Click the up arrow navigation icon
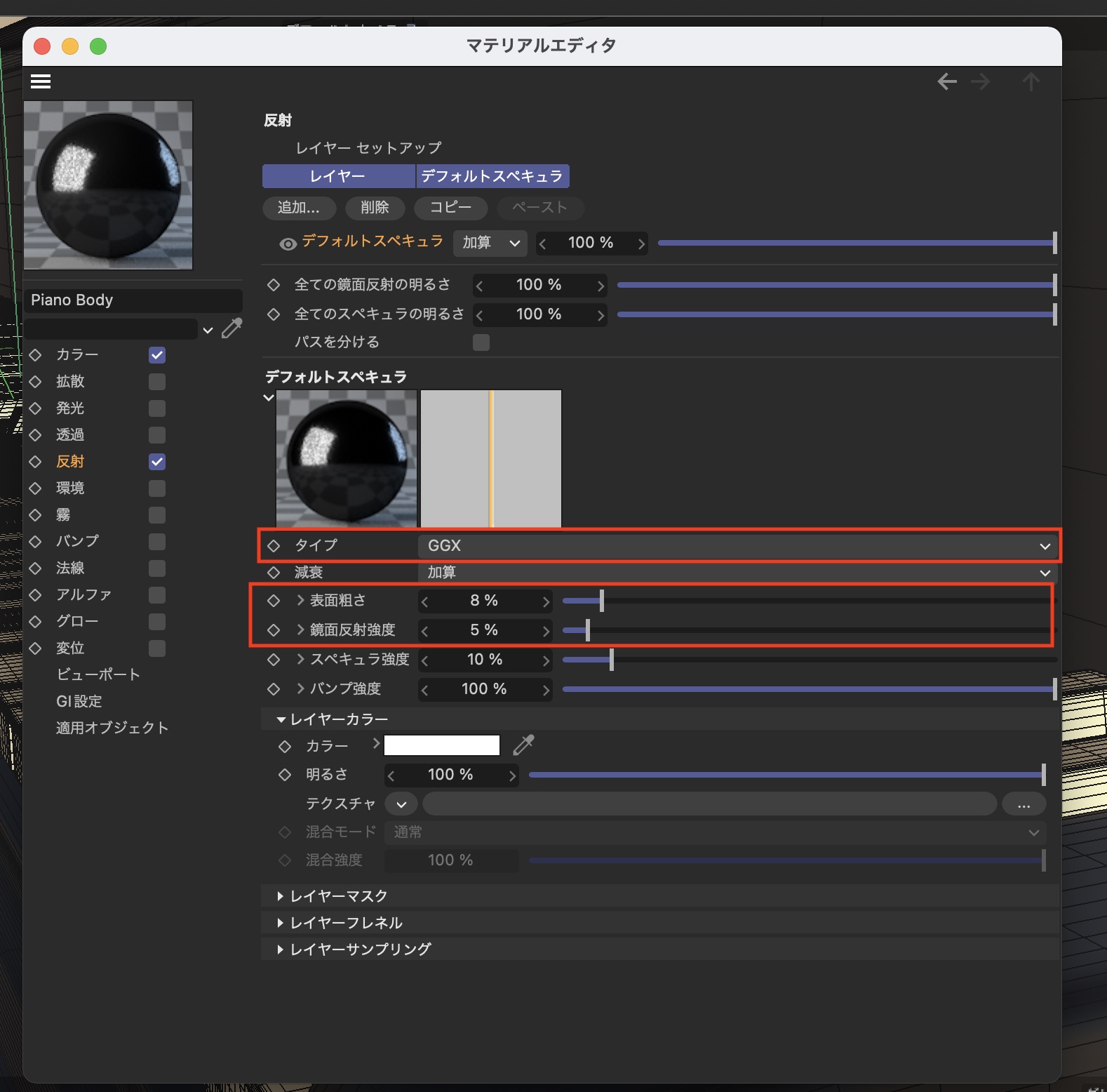Image resolution: width=1107 pixels, height=1092 pixels. coord(1031,82)
